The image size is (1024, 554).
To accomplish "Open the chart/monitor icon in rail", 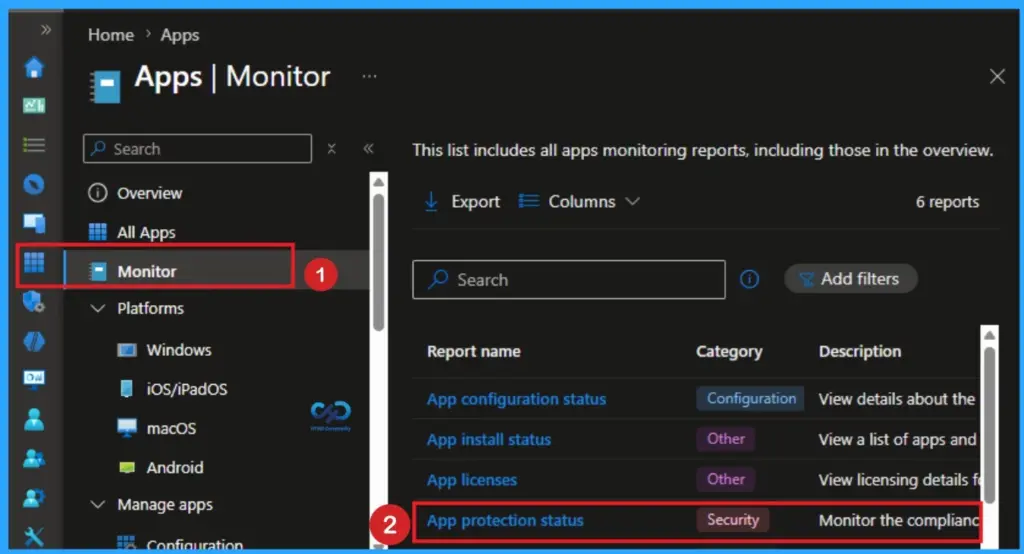I will click(34, 380).
